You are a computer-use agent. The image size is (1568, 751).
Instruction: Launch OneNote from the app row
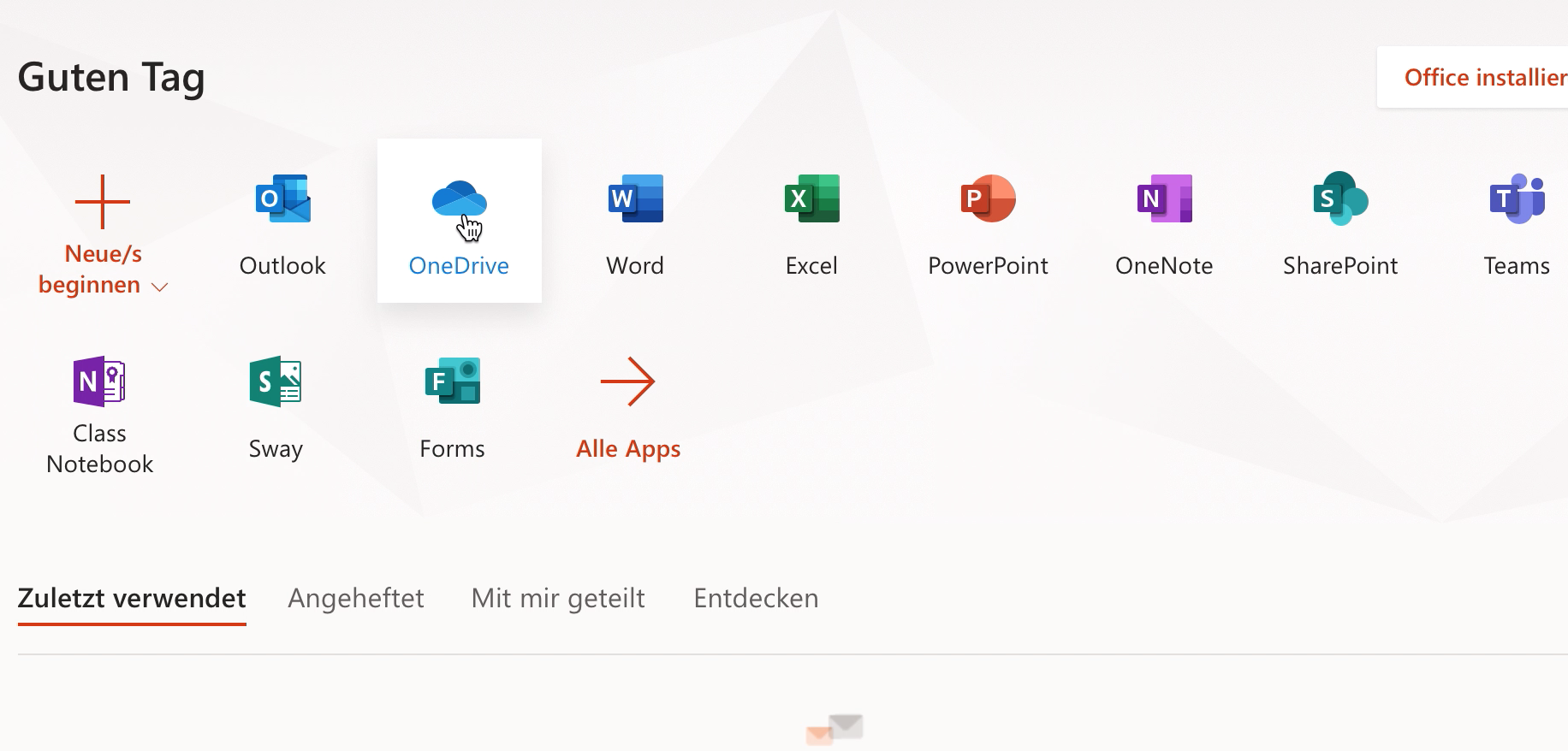[1164, 200]
